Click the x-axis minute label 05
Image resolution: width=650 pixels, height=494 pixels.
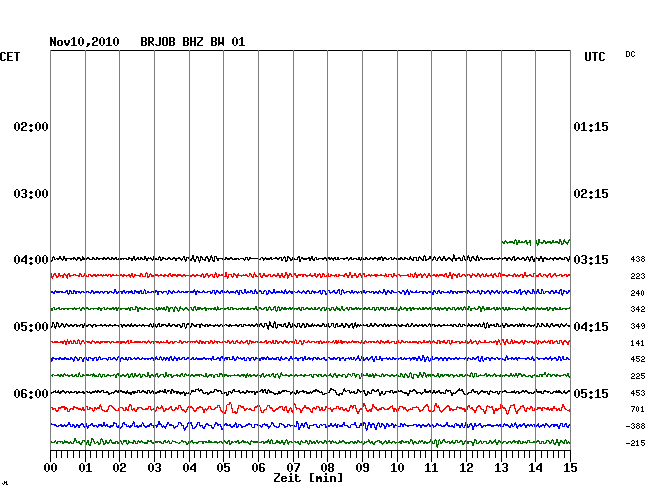click(223, 468)
